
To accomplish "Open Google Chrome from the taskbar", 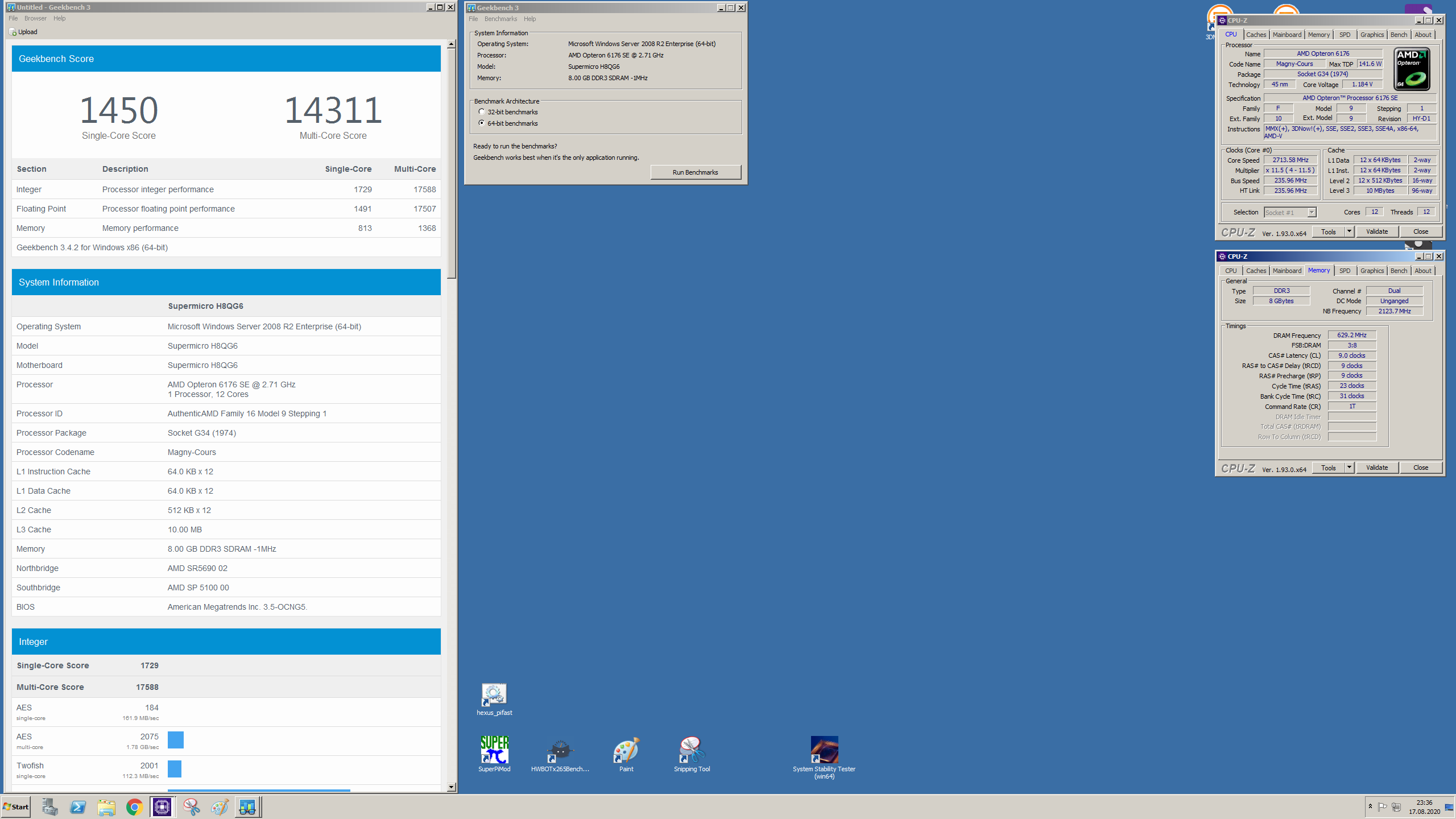I will [134, 806].
